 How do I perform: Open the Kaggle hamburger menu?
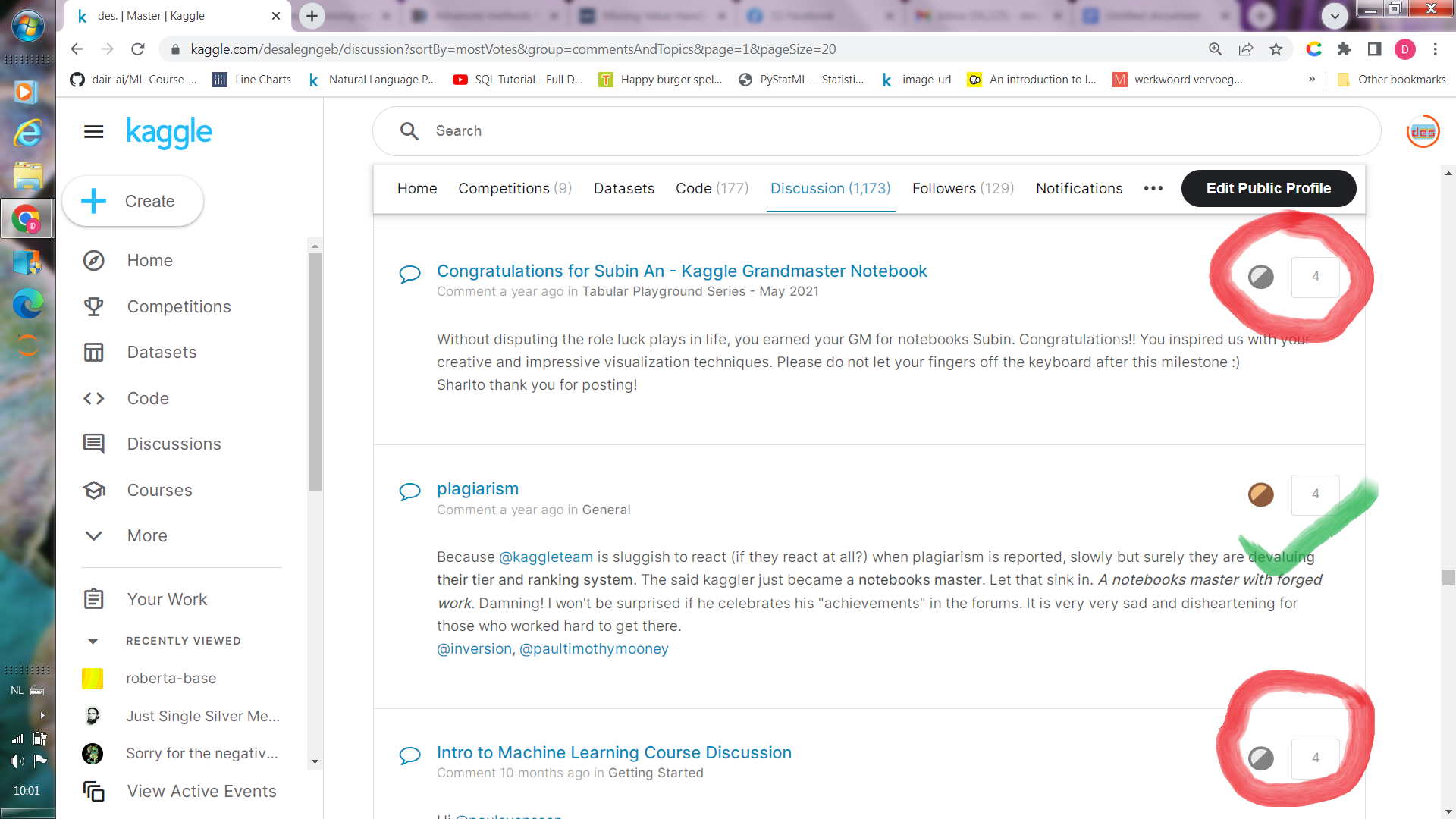click(93, 132)
